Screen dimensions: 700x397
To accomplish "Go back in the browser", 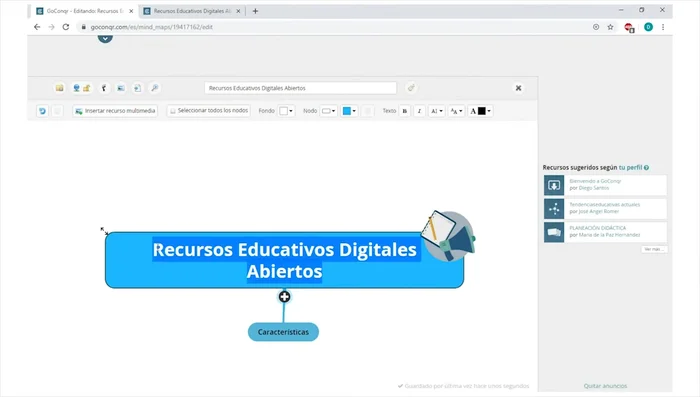I will 37,27.
